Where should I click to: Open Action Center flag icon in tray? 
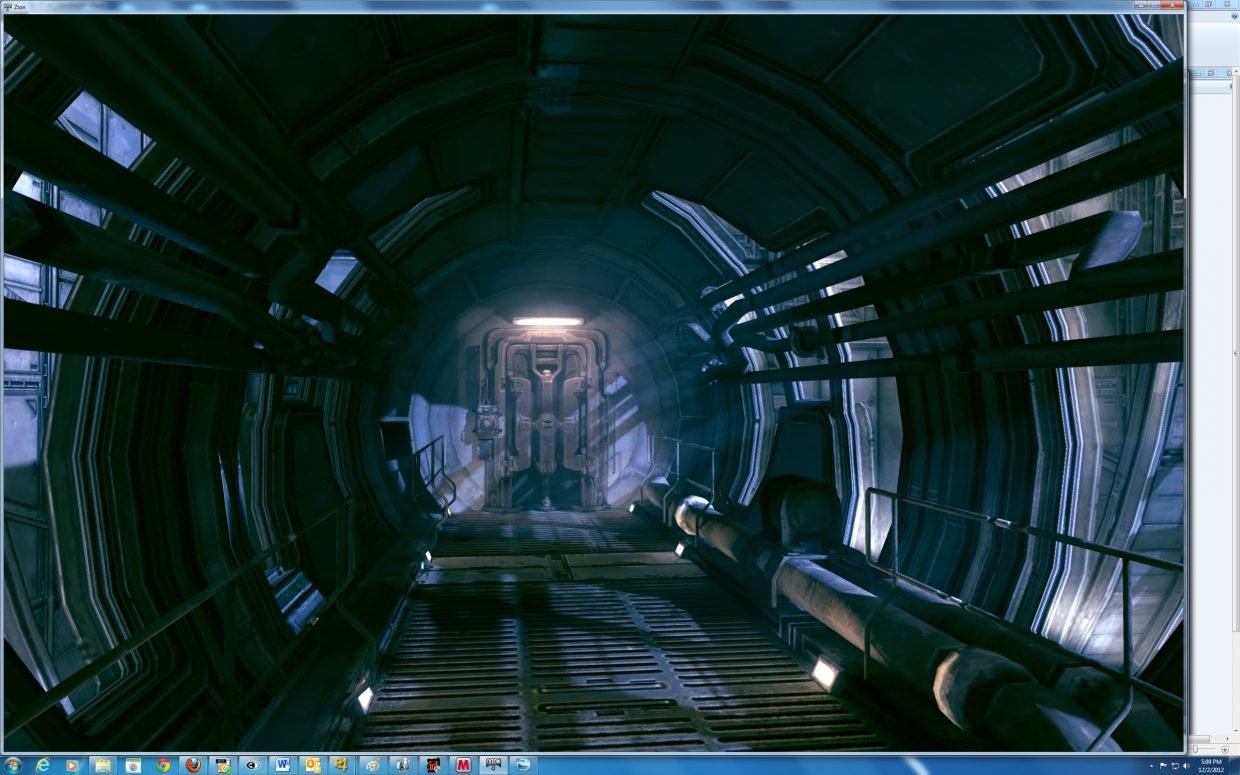(x=1163, y=766)
